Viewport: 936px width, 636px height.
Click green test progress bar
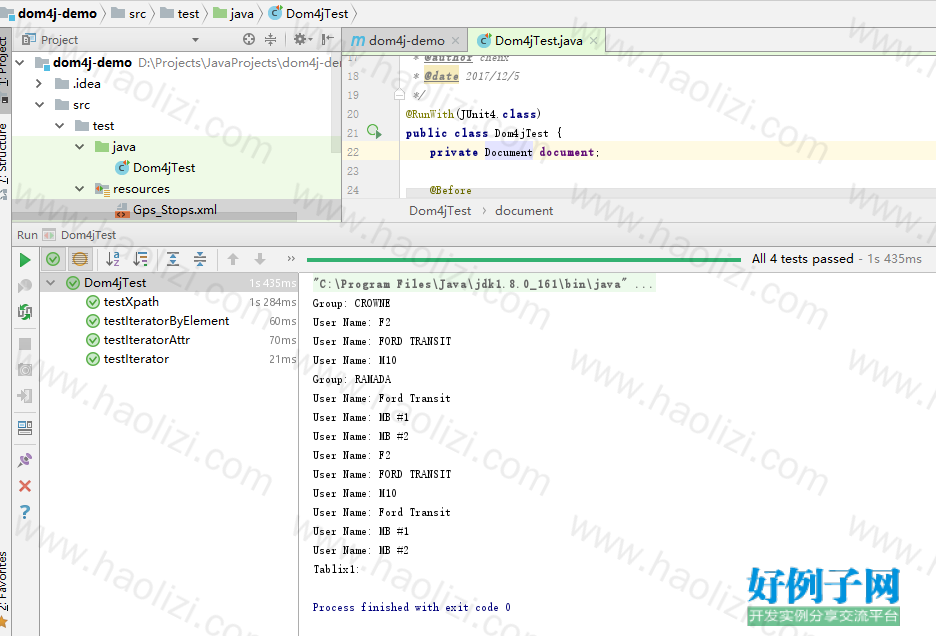(524, 260)
